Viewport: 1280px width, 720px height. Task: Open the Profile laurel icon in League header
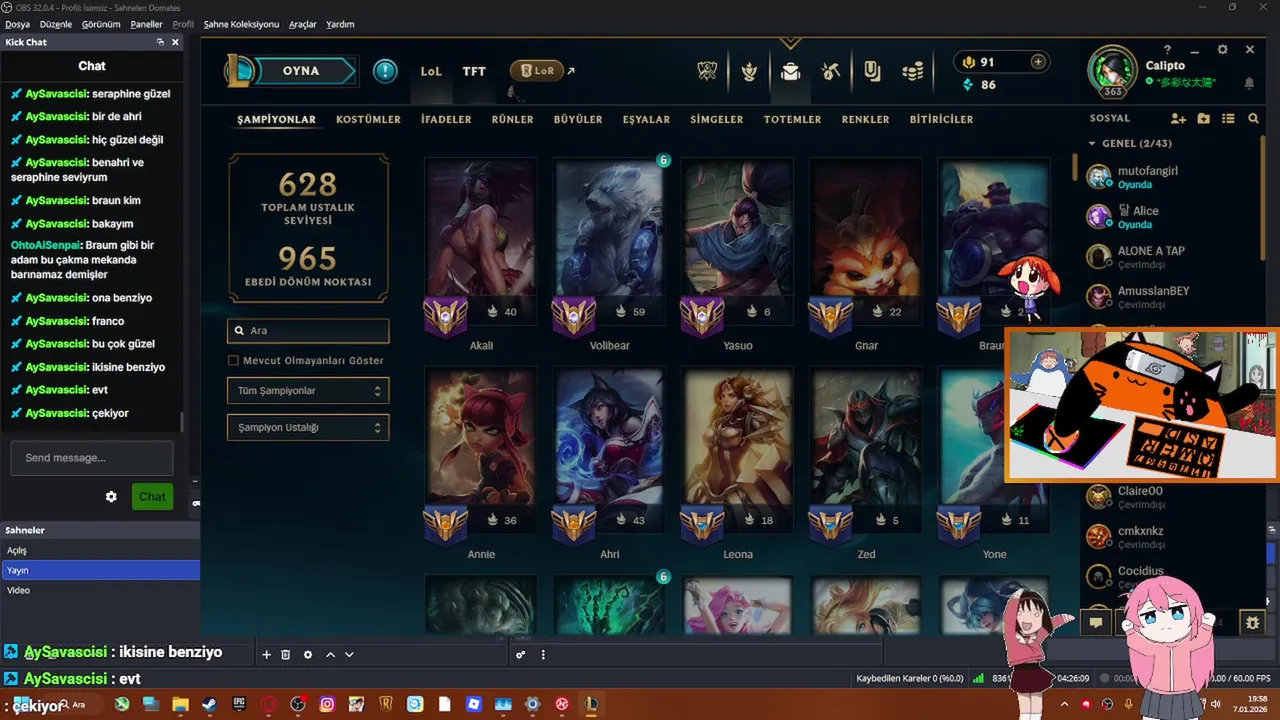pyautogui.click(x=749, y=71)
